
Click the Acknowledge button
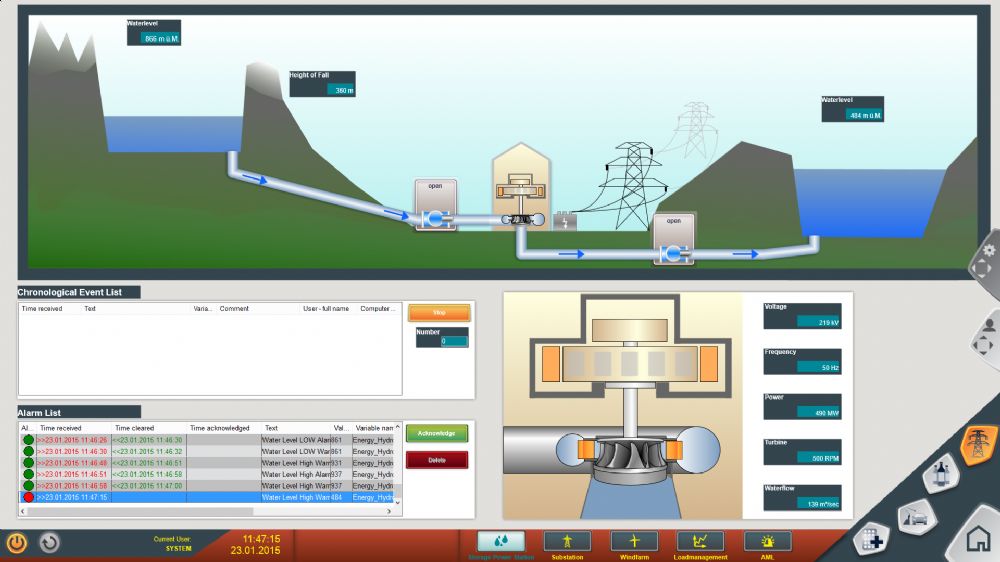pos(437,433)
